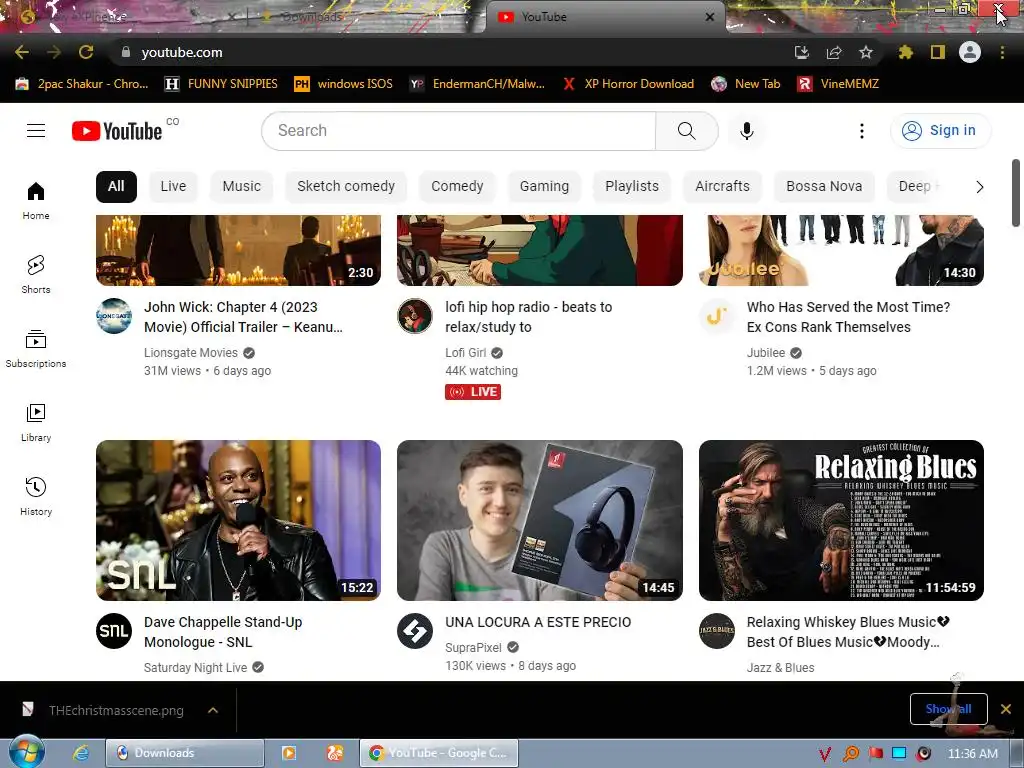Image resolution: width=1024 pixels, height=768 pixels.
Task: Open the Chrome extensions puzzle icon
Action: (905, 52)
